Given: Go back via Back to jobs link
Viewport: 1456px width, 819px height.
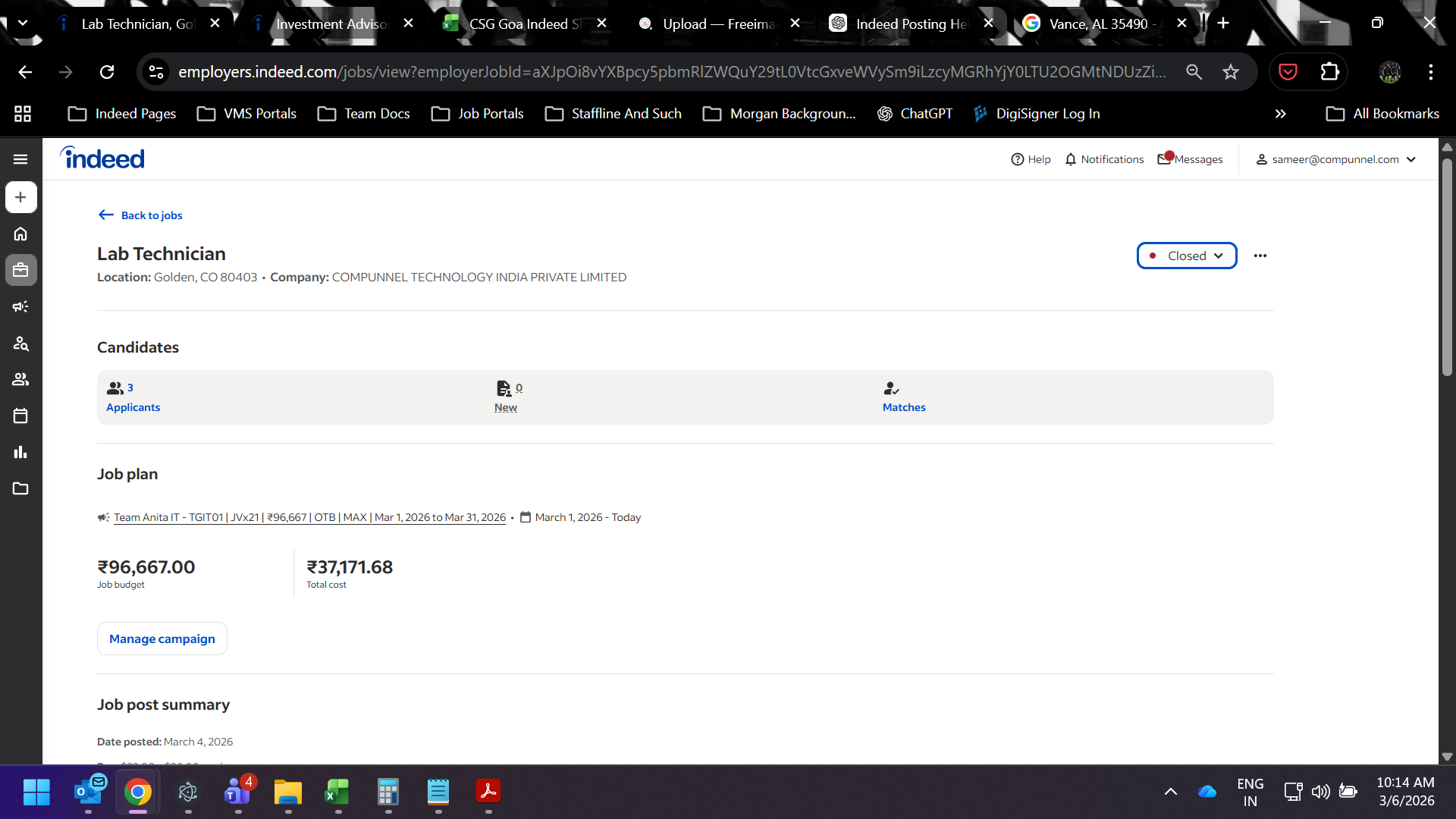Looking at the screenshot, I should 141,215.
